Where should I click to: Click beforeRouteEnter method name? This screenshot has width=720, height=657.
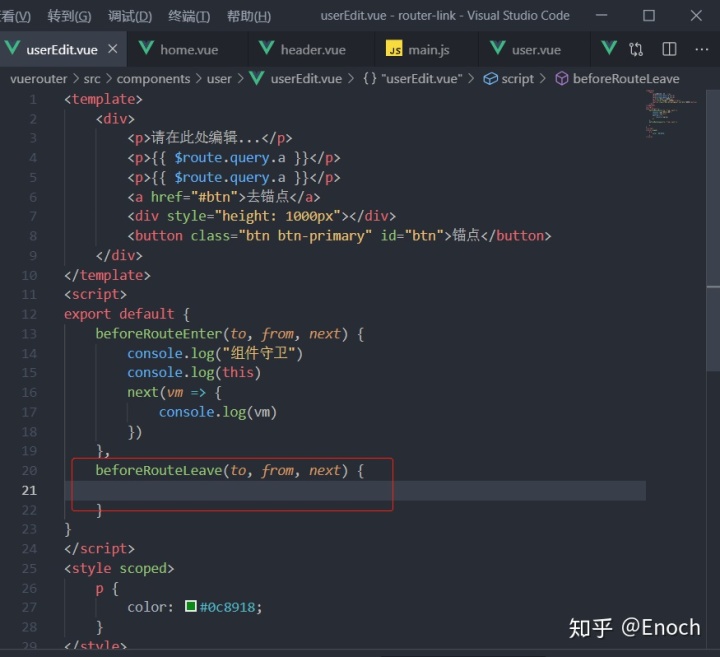click(x=158, y=334)
